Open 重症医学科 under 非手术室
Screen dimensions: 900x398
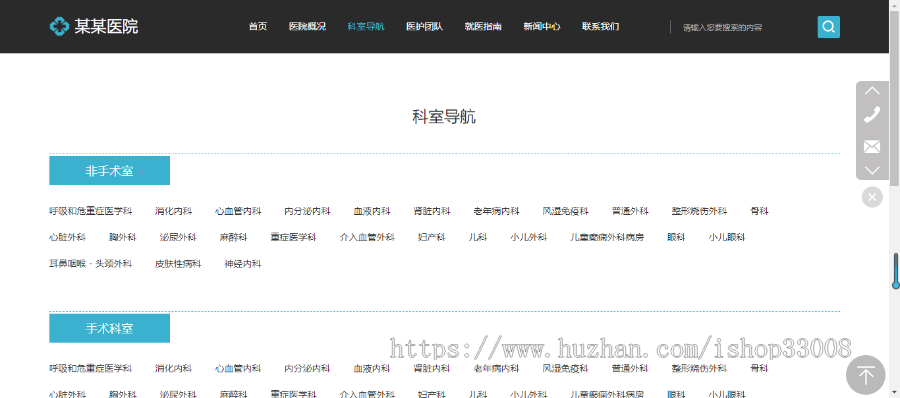pos(293,237)
